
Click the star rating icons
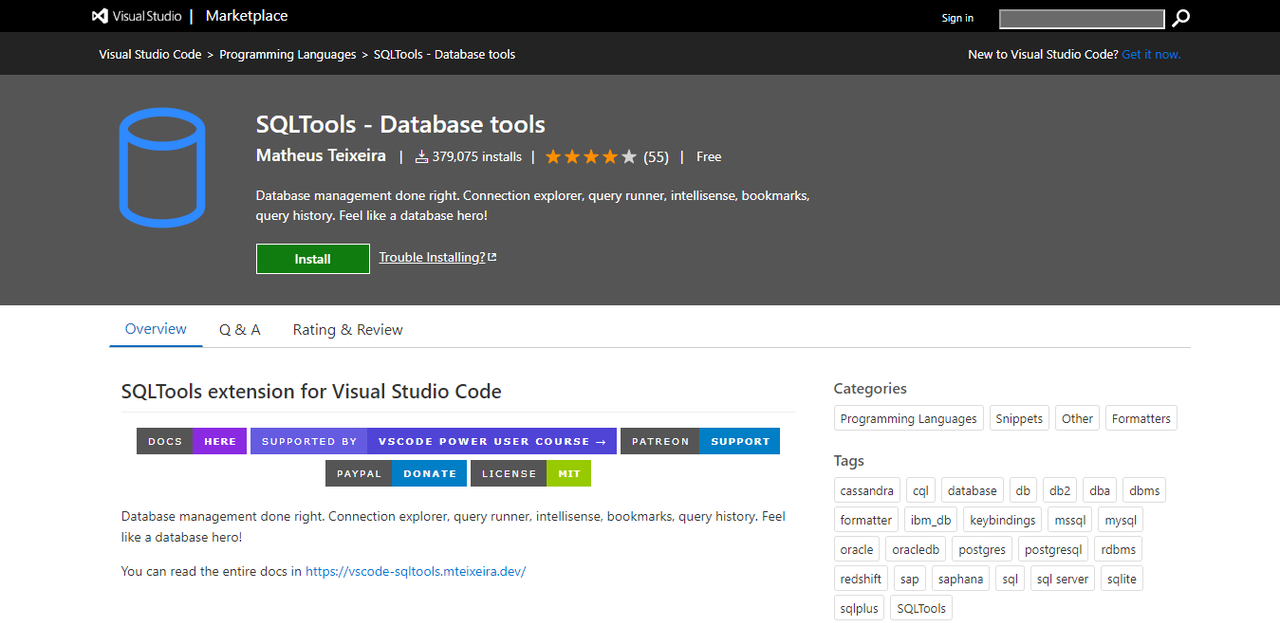pyautogui.click(x=591, y=157)
